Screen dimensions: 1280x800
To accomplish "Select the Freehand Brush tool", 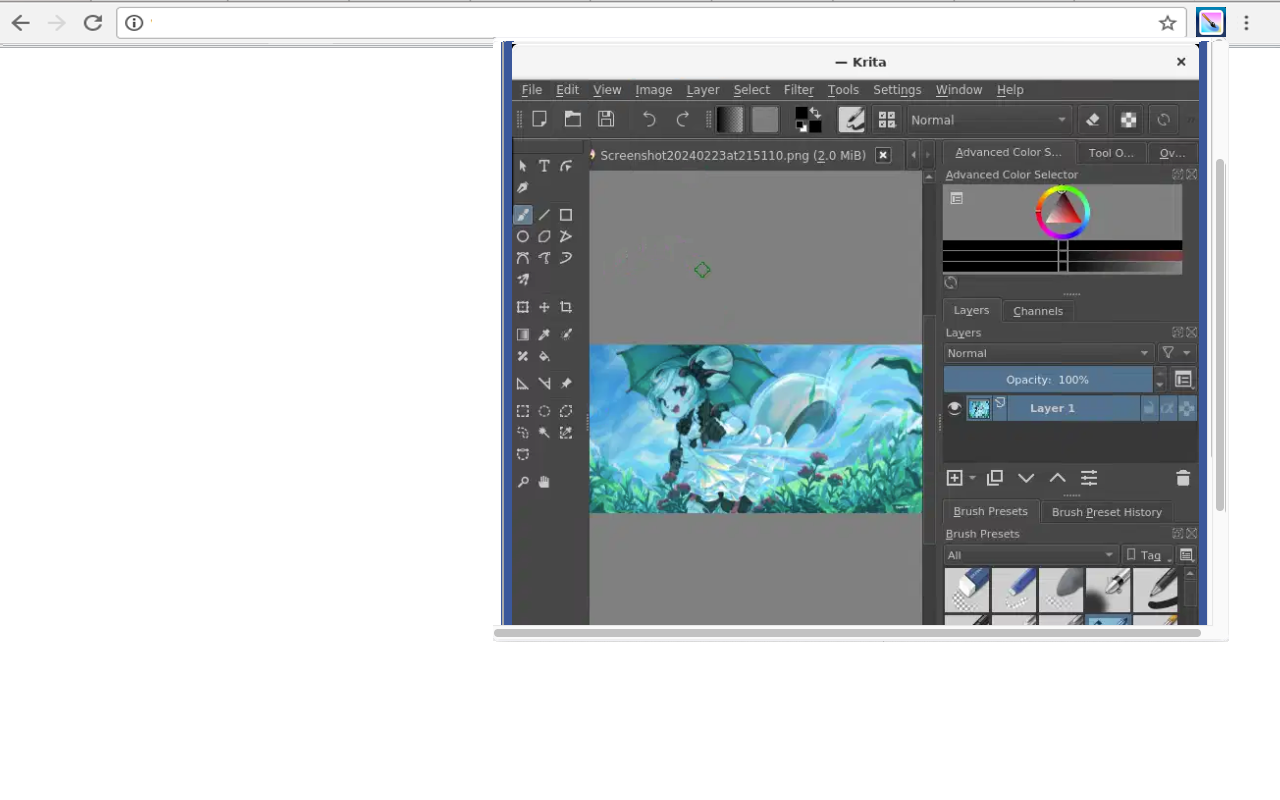I will (x=522, y=214).
